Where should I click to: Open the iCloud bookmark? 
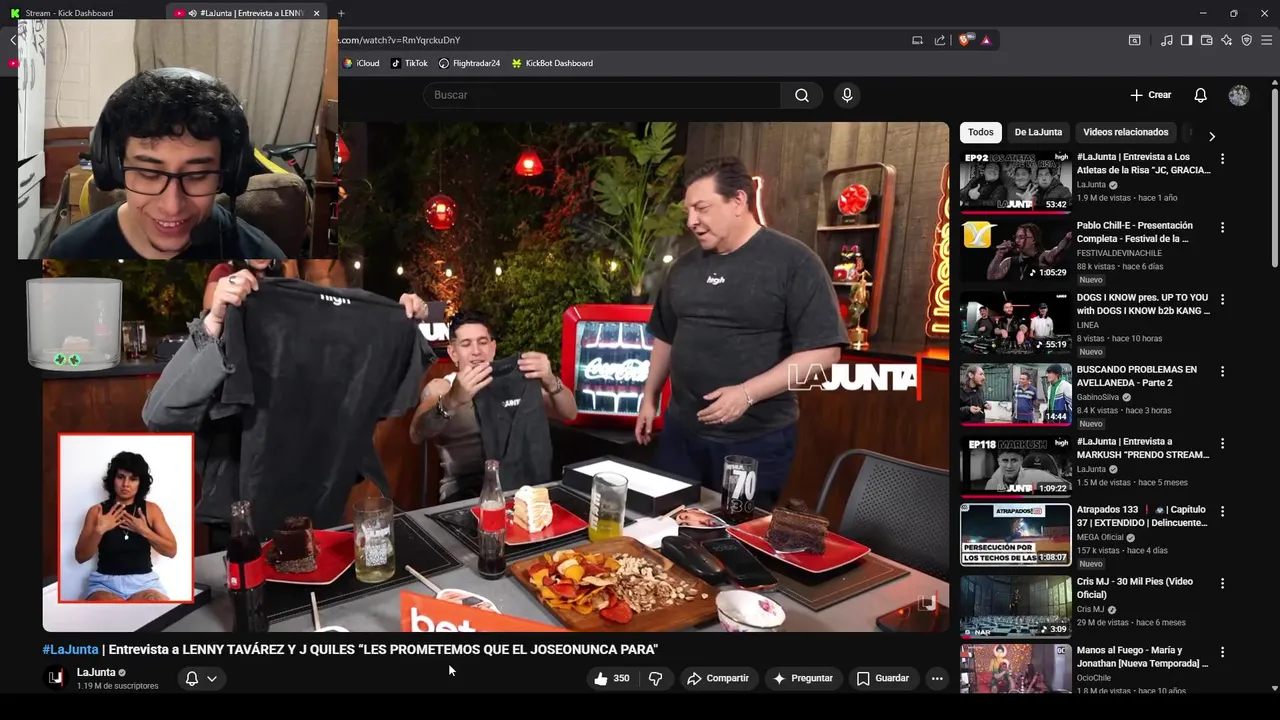[361, 63]
